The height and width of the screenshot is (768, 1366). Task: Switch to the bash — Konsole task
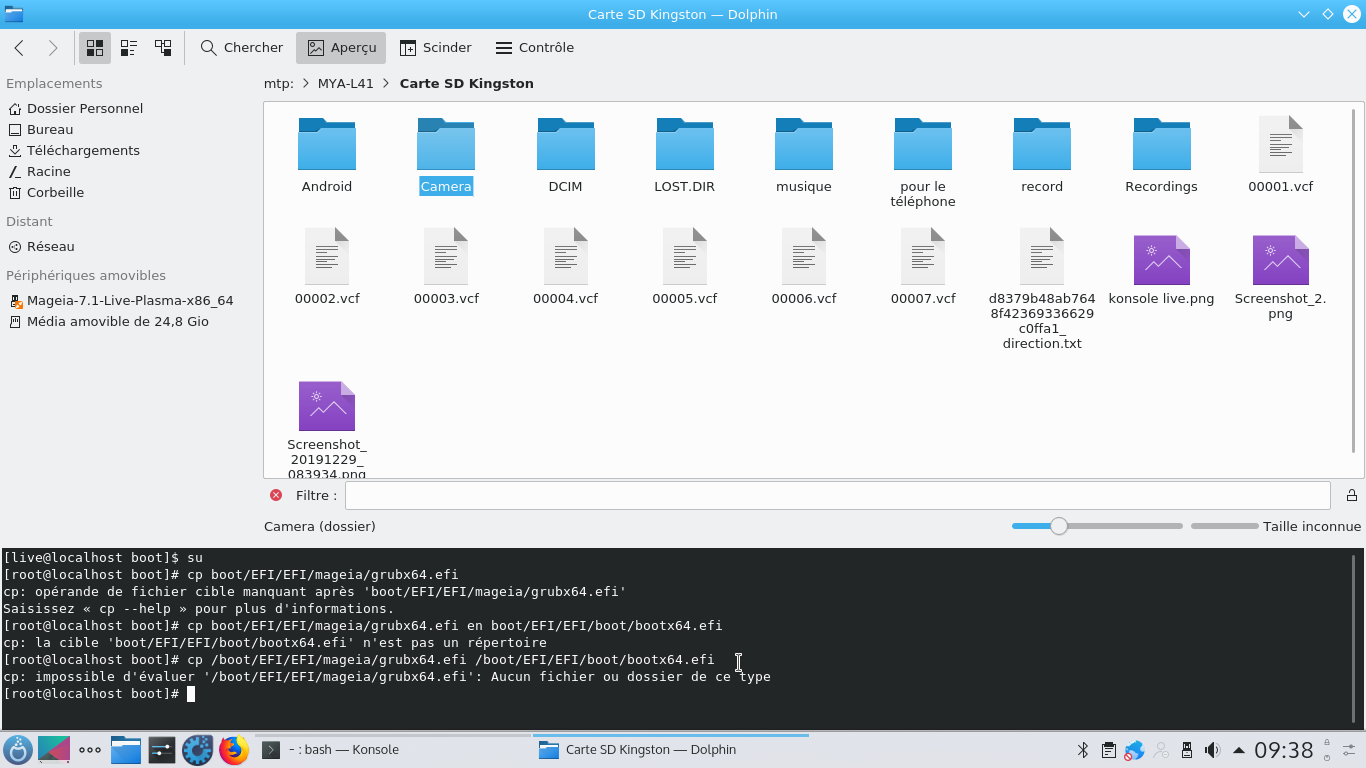tap(393, 750)
